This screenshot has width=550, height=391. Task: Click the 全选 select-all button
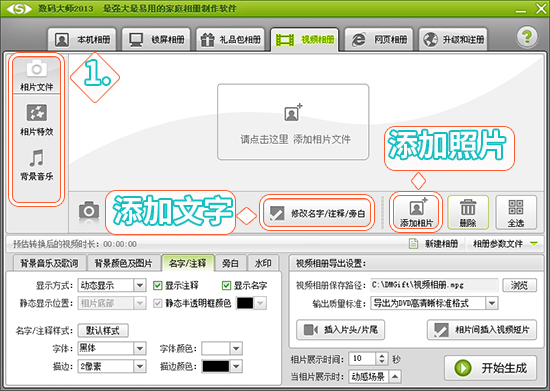[516, 213]
